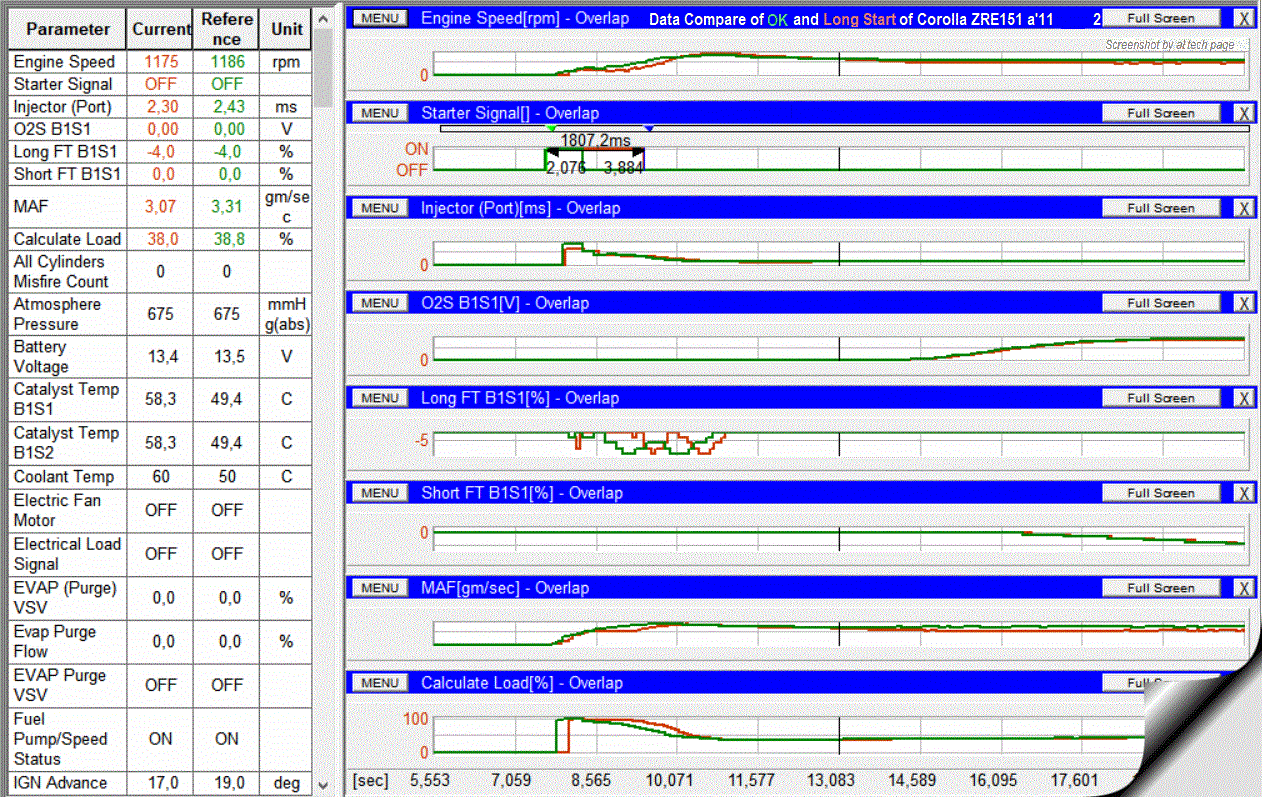The width and height of the screenshot is (1262, 797).
Task: Show Injector (Port) graph in Full Screen
Action: 1160,208
